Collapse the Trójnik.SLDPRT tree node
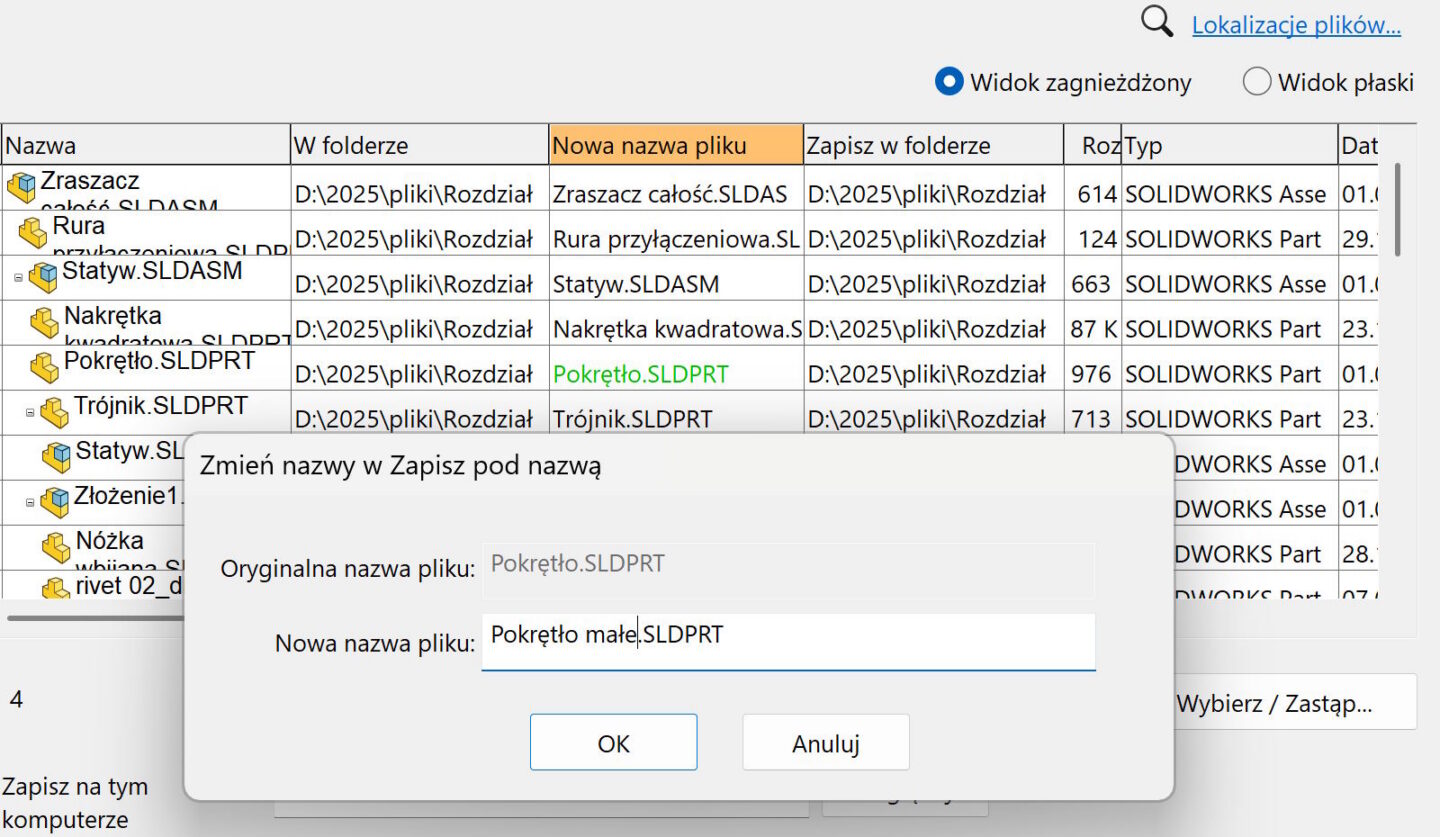Screen dimensions: 1440x837 tap(30, 412)
